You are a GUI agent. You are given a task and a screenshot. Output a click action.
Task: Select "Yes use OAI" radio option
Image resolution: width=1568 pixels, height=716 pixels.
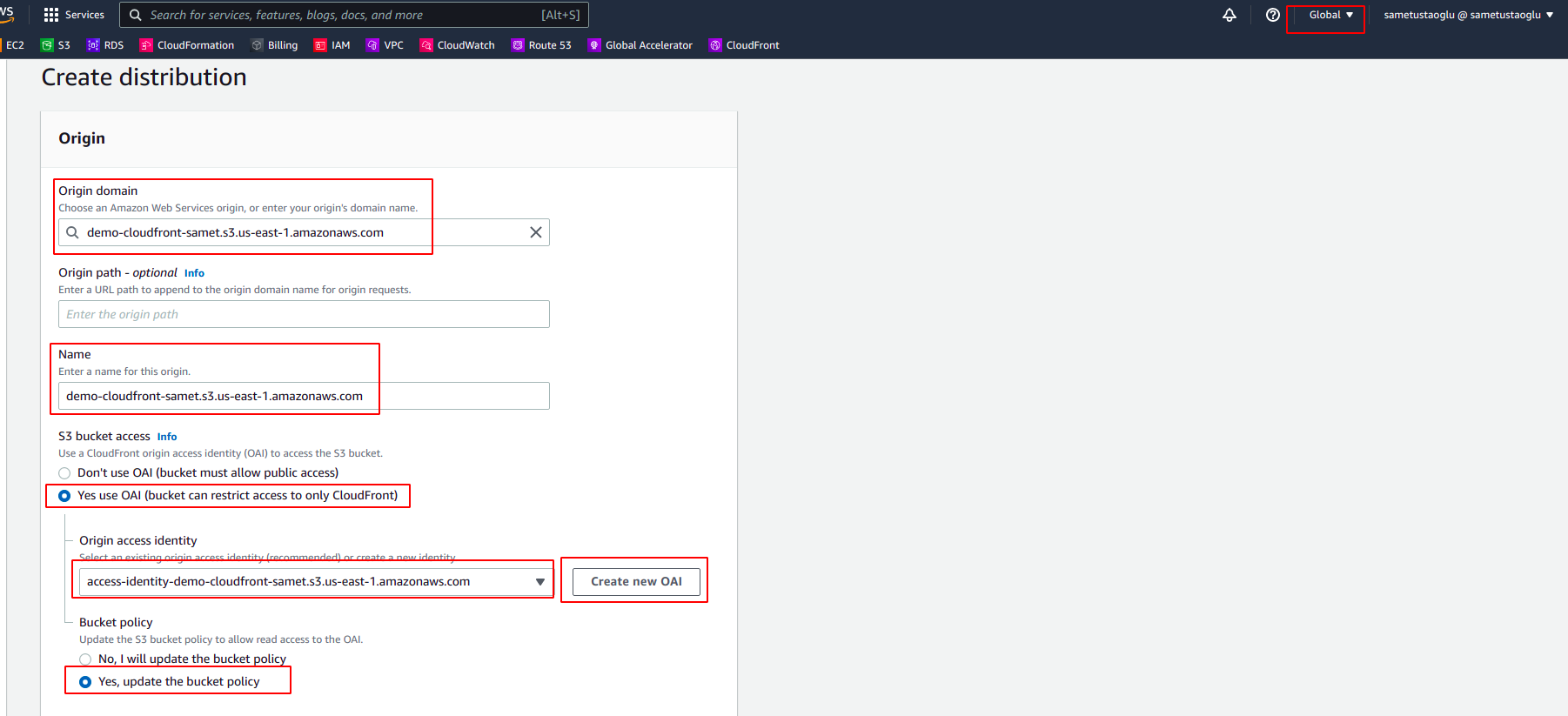[x=64, y=496]
